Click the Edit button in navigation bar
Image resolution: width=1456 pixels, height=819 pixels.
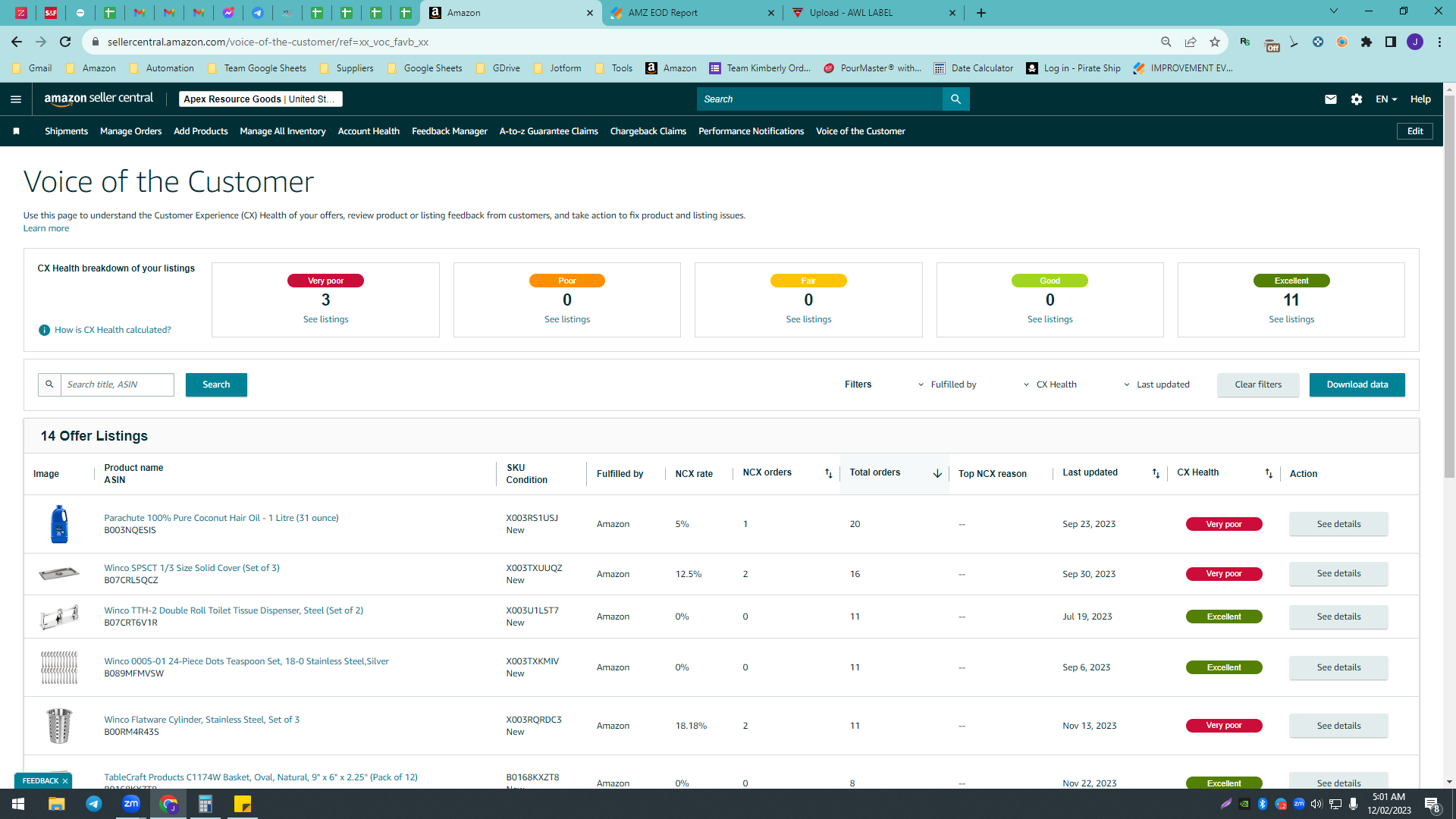(x=1415, y=131)
